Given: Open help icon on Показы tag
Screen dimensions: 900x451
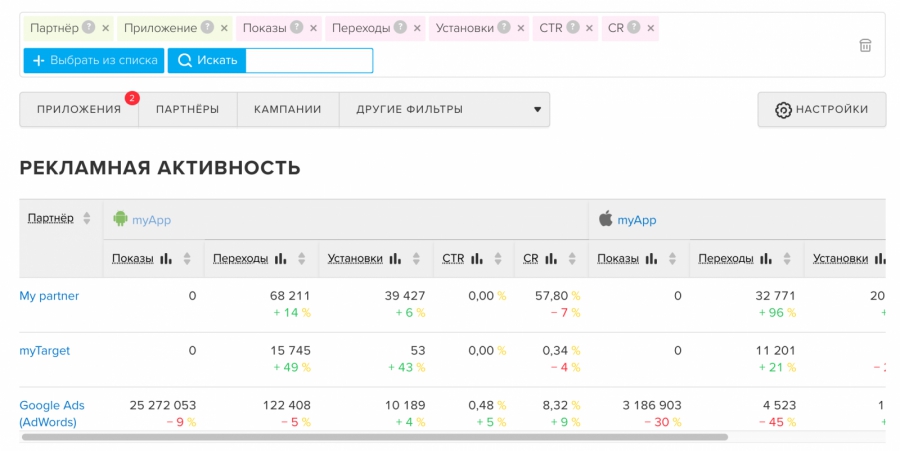Looking at the screenshot, I should 297,27.
